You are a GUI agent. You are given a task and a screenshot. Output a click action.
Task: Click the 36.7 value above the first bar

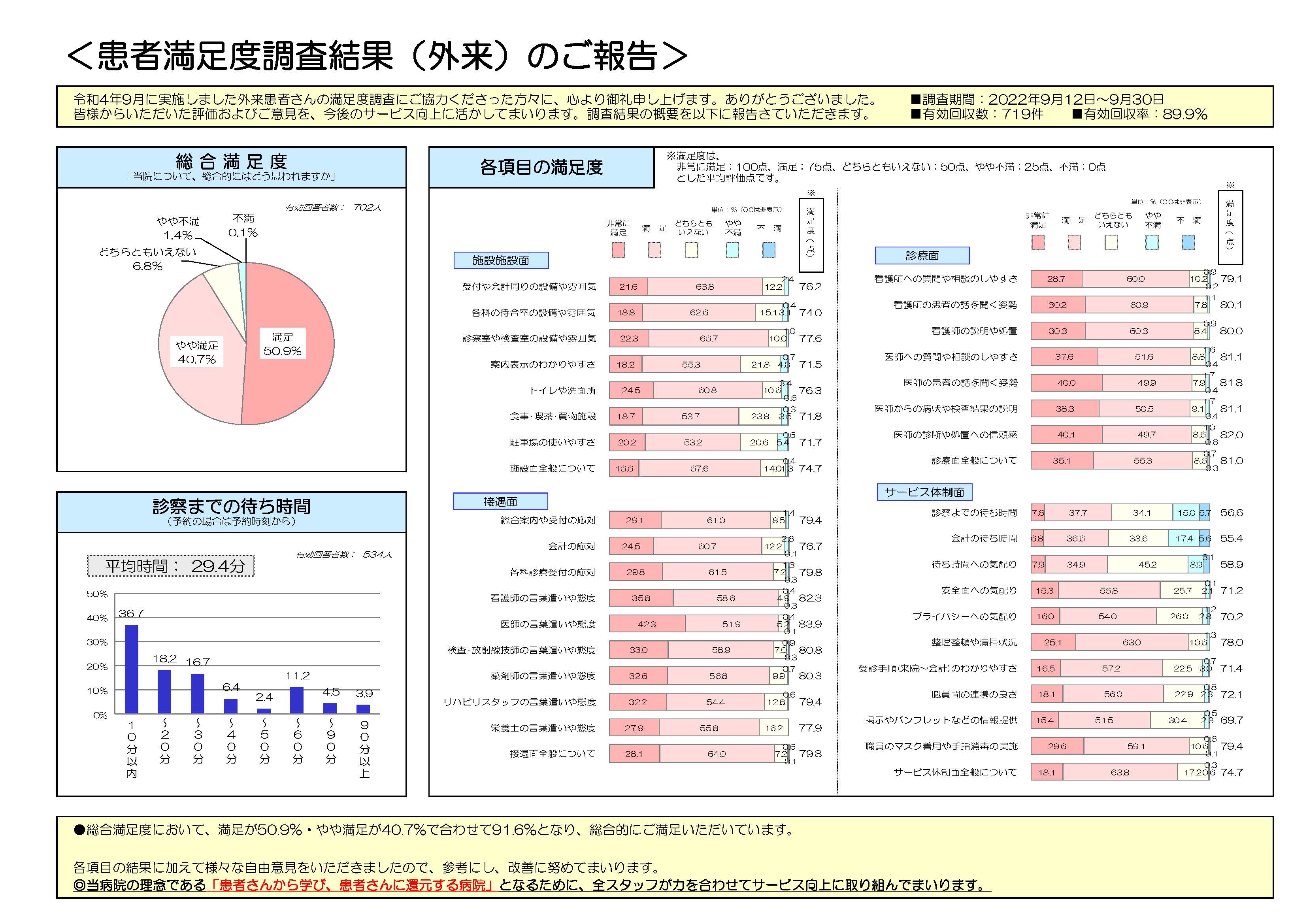point(131,613)
